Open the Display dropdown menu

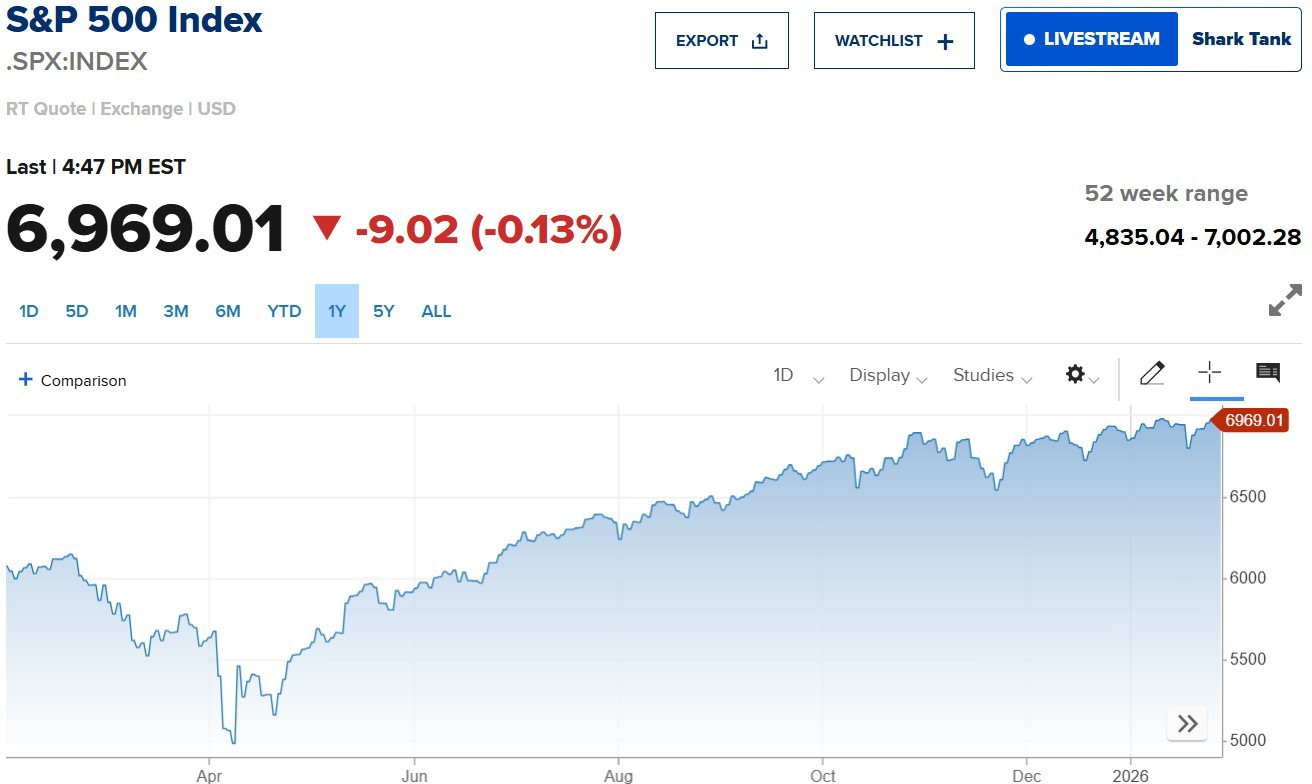pos(888,376)
